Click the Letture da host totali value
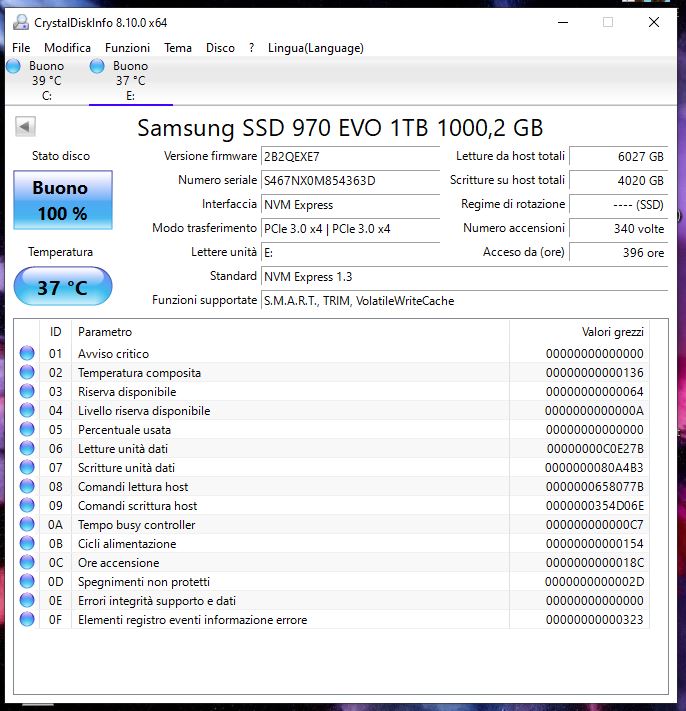The image size is (686, 711). pyautogui.click(x=618, y=156)
